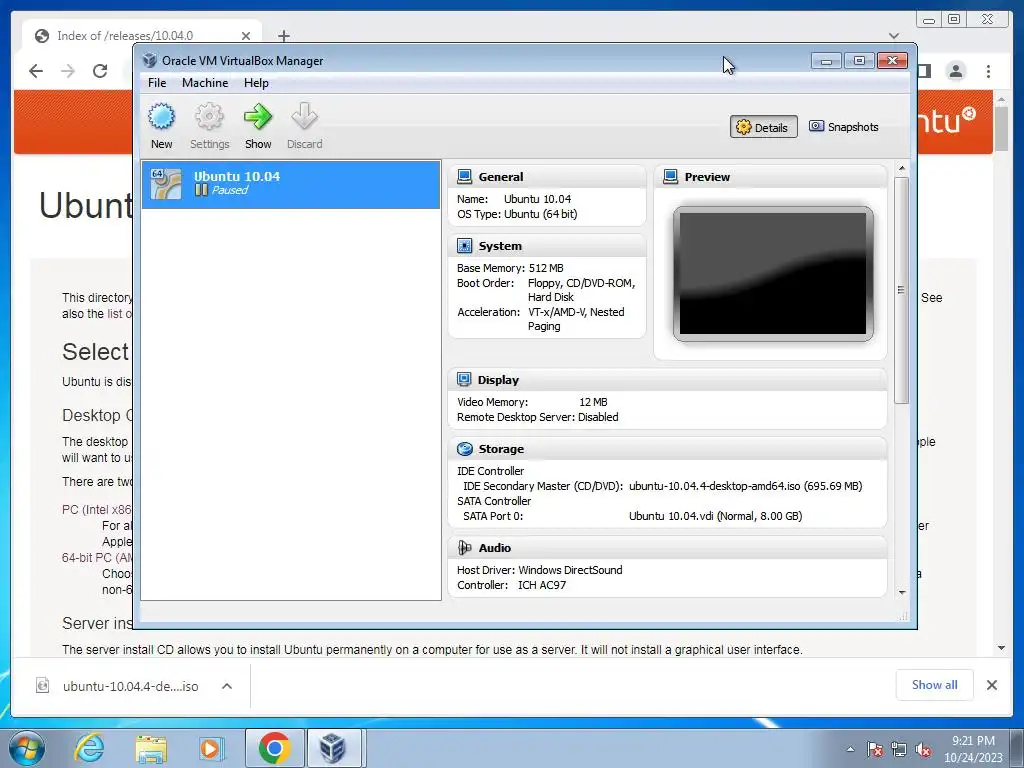Click the Video Memory 12 MB value
Viewport: 1024px width, 768px height.
[x=593, y=402]
